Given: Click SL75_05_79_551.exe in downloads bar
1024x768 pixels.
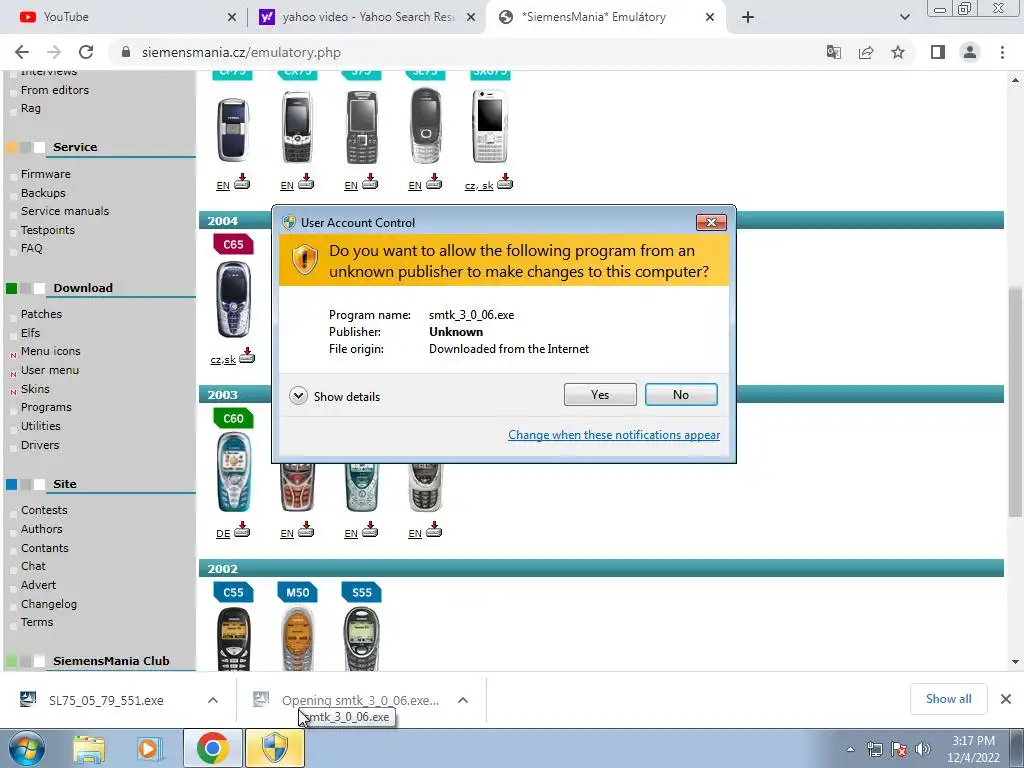Looking at the screenshot, I should click(x=106, y=700).
